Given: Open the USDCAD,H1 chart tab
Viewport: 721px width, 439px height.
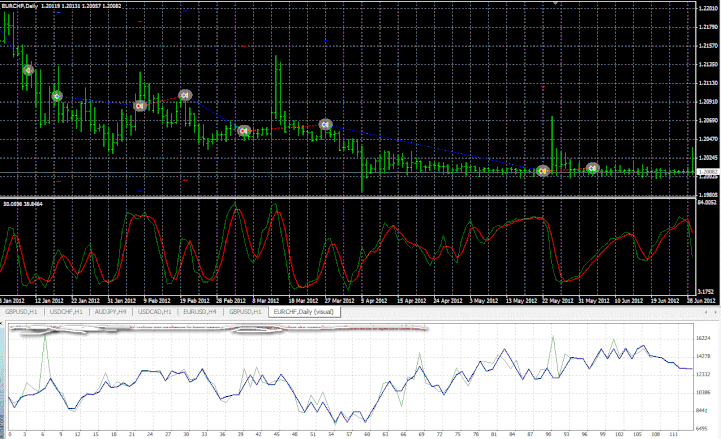Looking at the screenshot, I should point(154,312).
